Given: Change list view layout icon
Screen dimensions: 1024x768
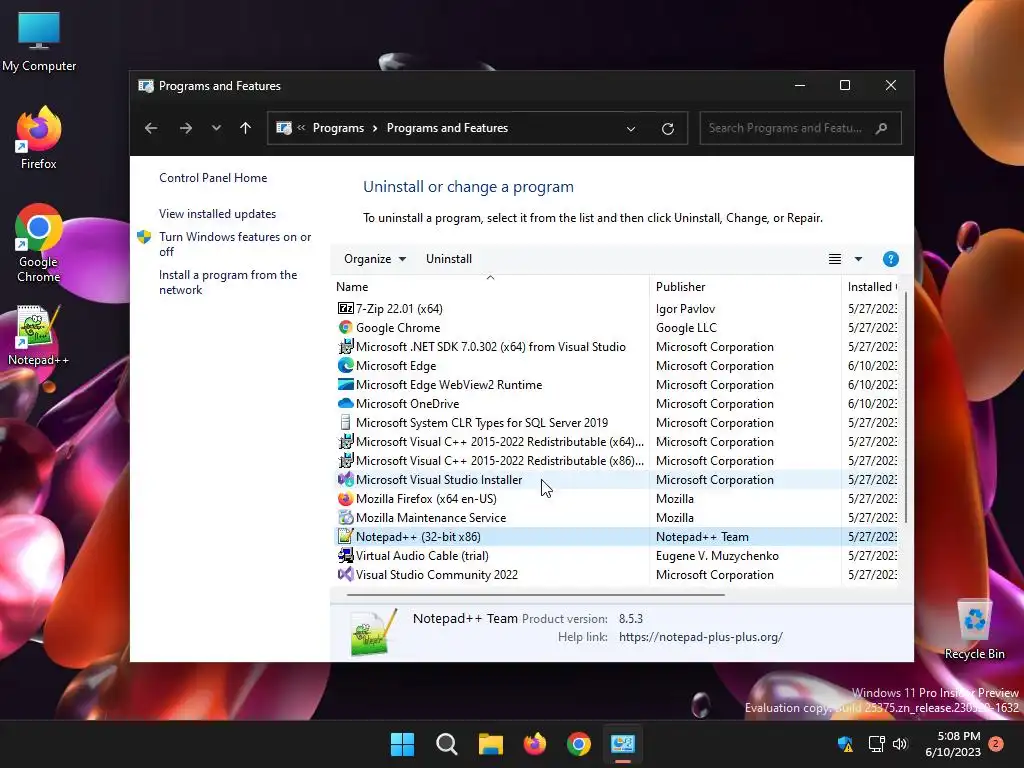Looking at the screenshot, I should click(835, 259).
